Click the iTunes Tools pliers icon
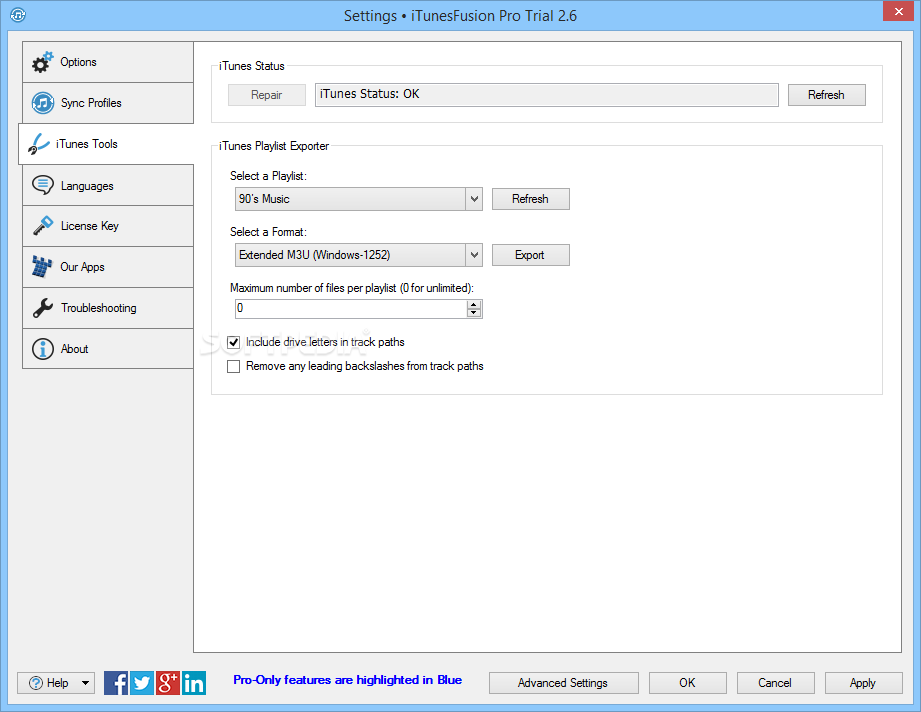 click(39, 144)
